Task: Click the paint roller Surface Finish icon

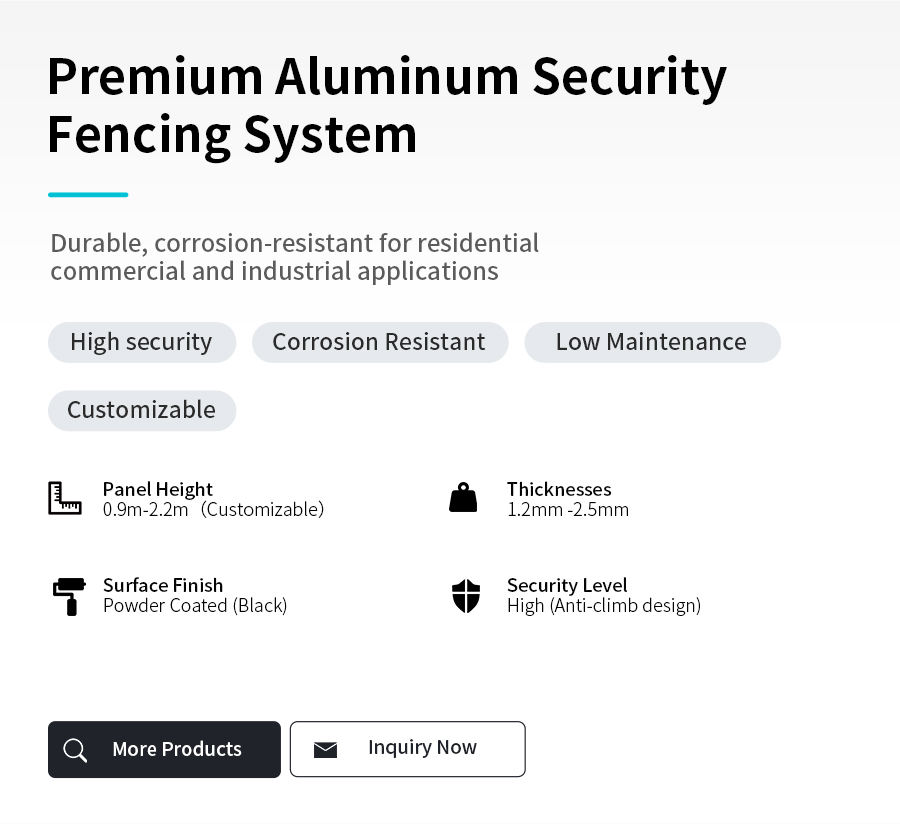Action: (69, 597)
